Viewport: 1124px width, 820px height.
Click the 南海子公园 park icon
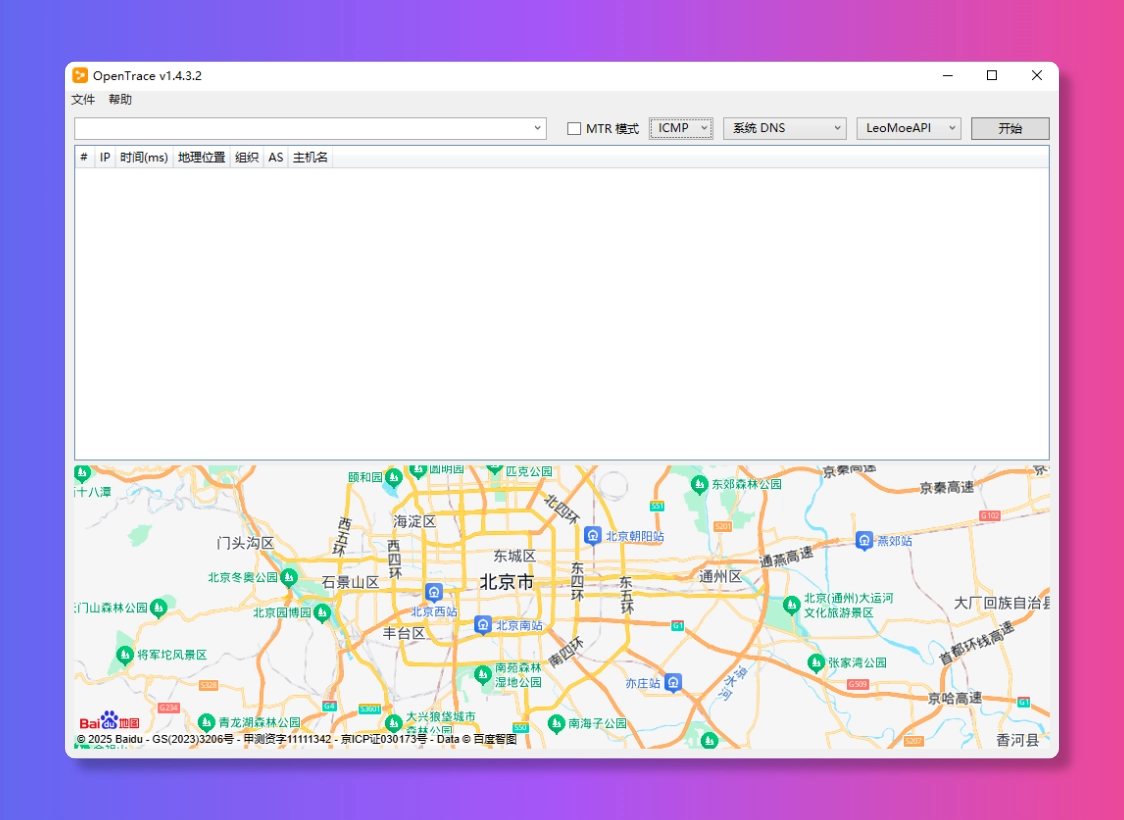[x=556, y=724]
